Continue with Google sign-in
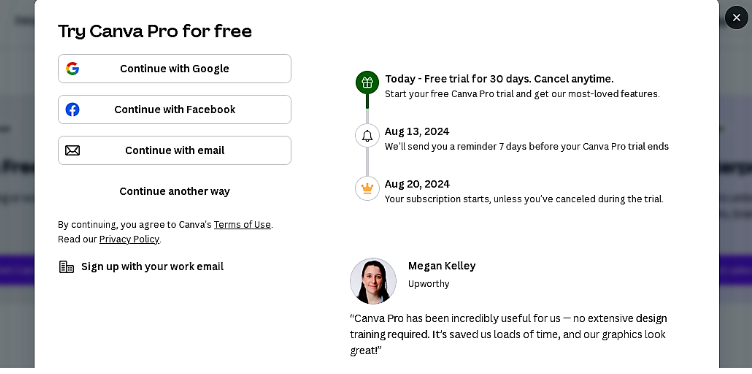This screenshot has width=752, height=374. pyautogui.click(x=175, y=69)
